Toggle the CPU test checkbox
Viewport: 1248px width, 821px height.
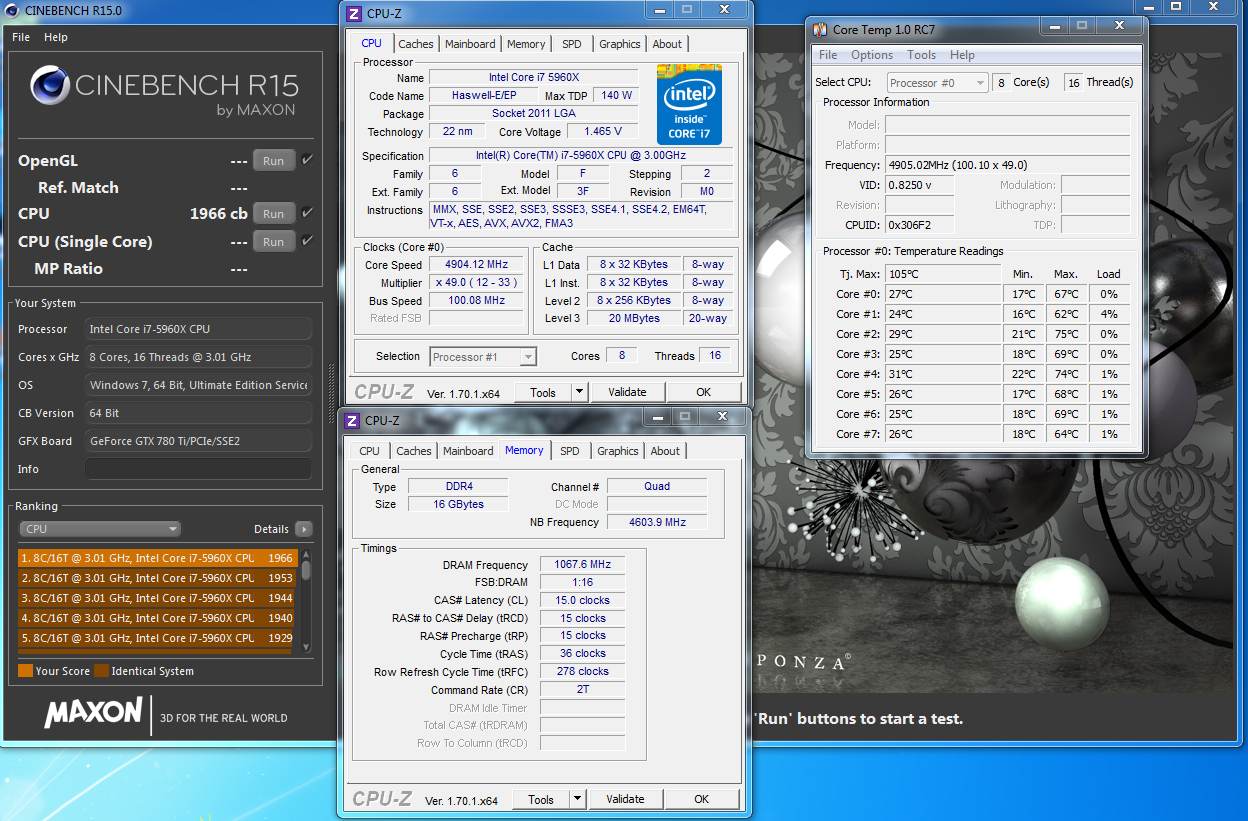pyautogui.click(x=307, y=213)
